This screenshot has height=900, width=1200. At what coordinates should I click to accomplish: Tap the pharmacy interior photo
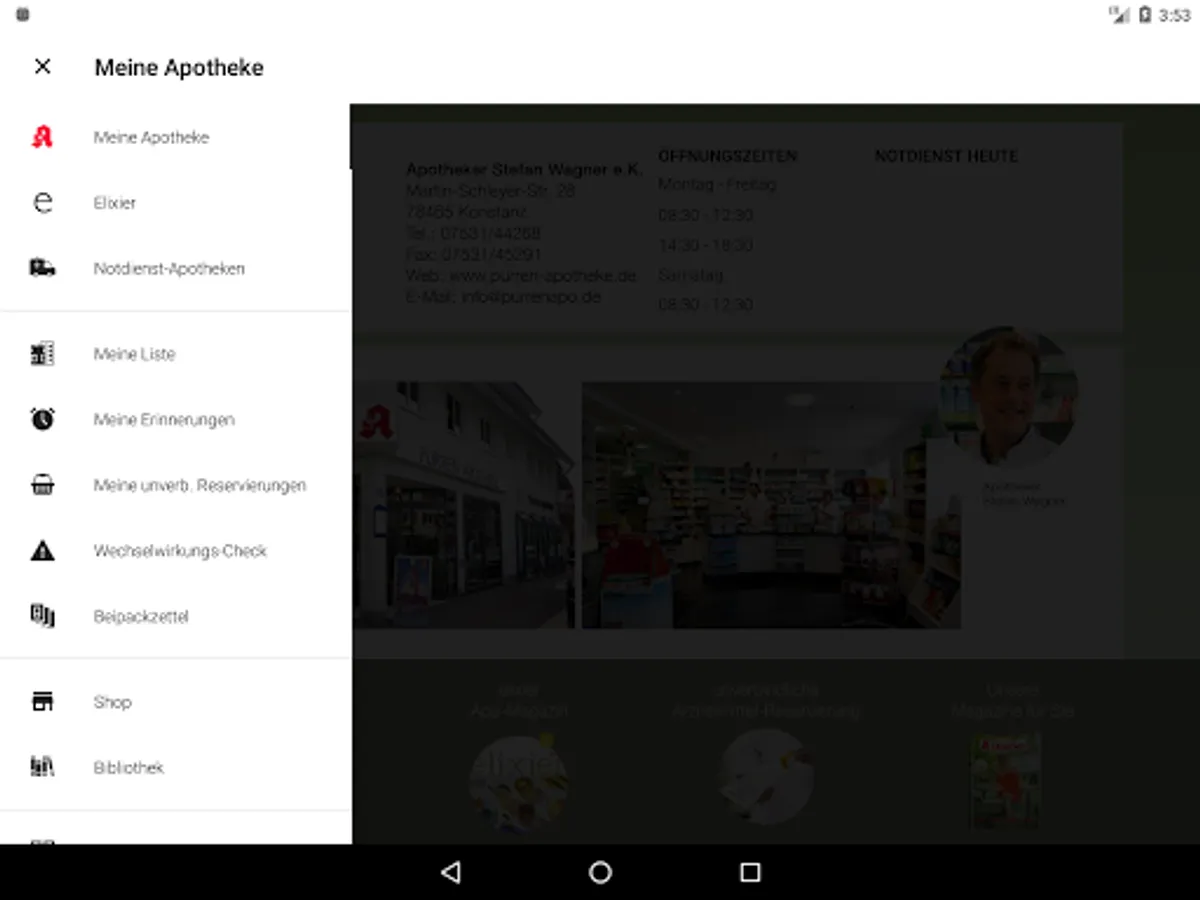click(771, 505)
